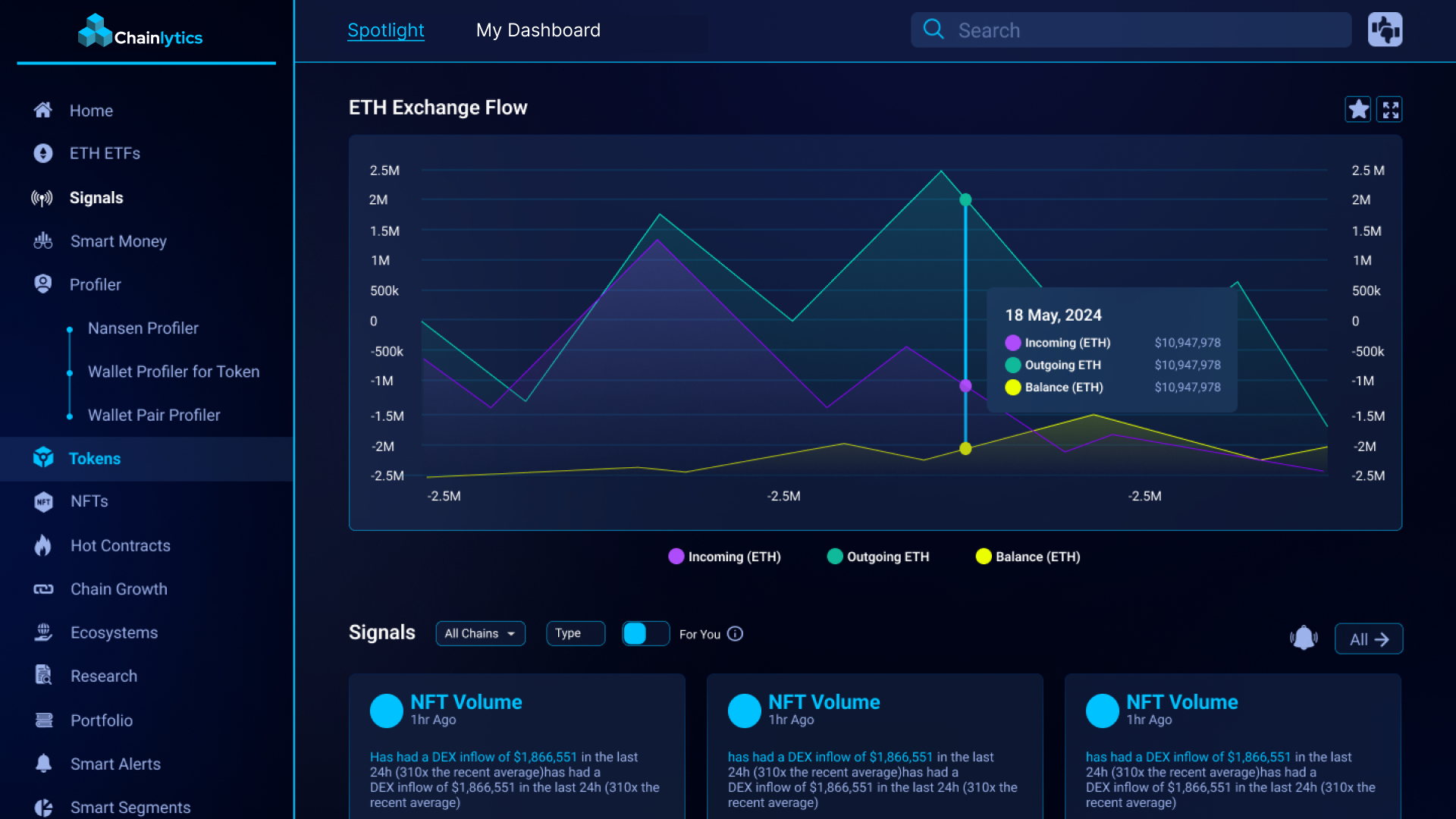Click the star favorite icon on ETH Exchange Flow

1357,110
